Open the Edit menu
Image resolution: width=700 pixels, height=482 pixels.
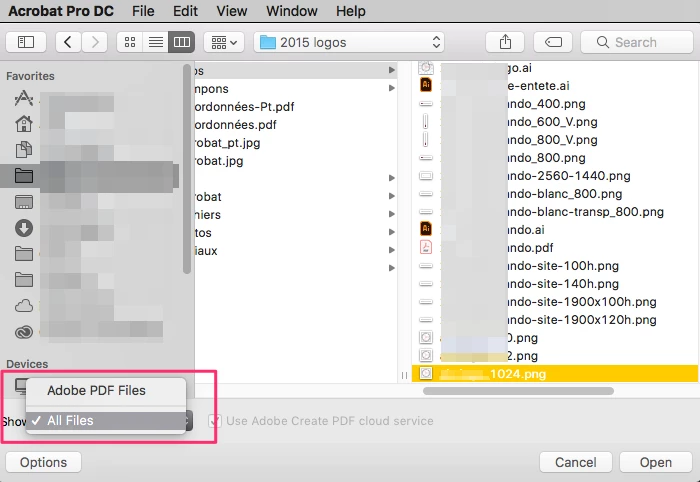[x=185, y=11]
